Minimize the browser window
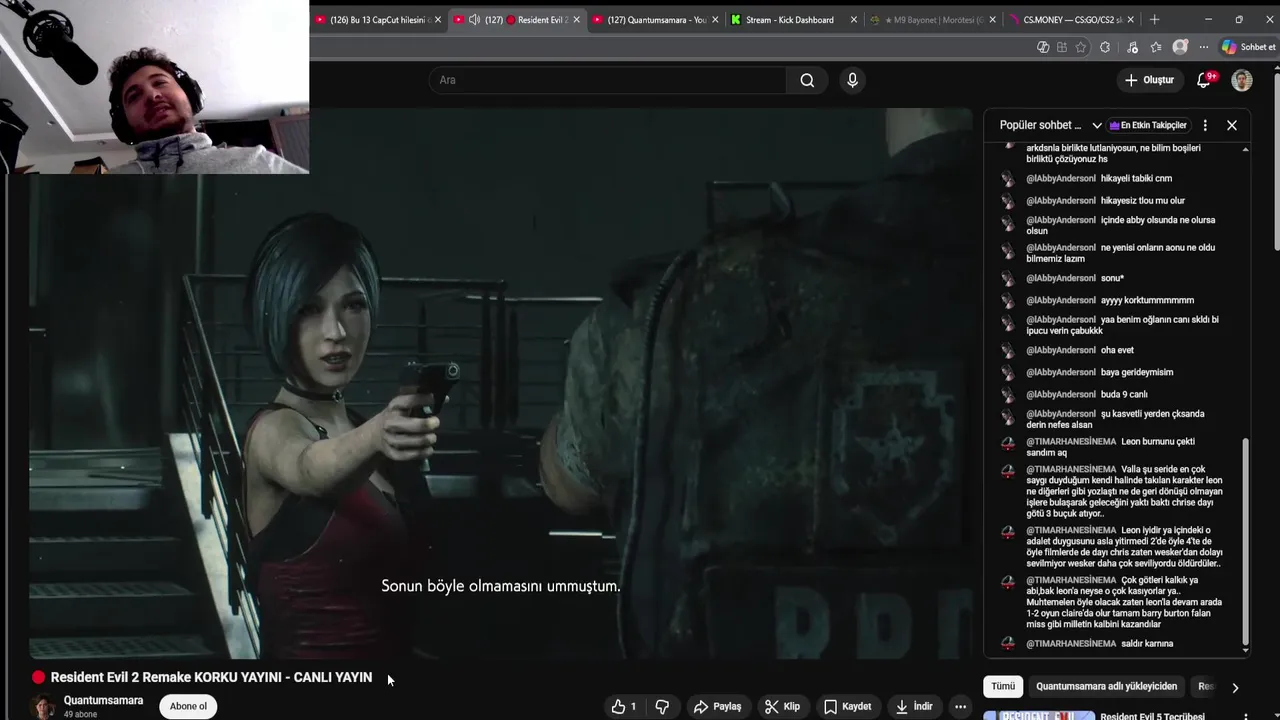The width and height of the screenshot is (1280, 720). point(1208,19)
